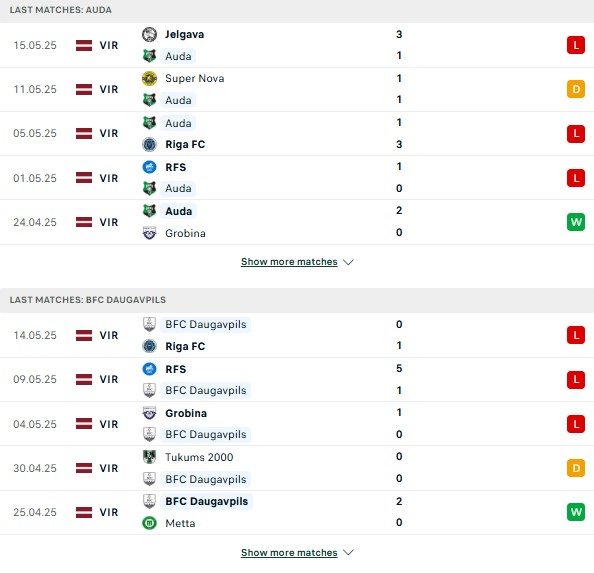
Task: Click the RFS logo in the 09.05.25 match
Action: coord(149,369)
